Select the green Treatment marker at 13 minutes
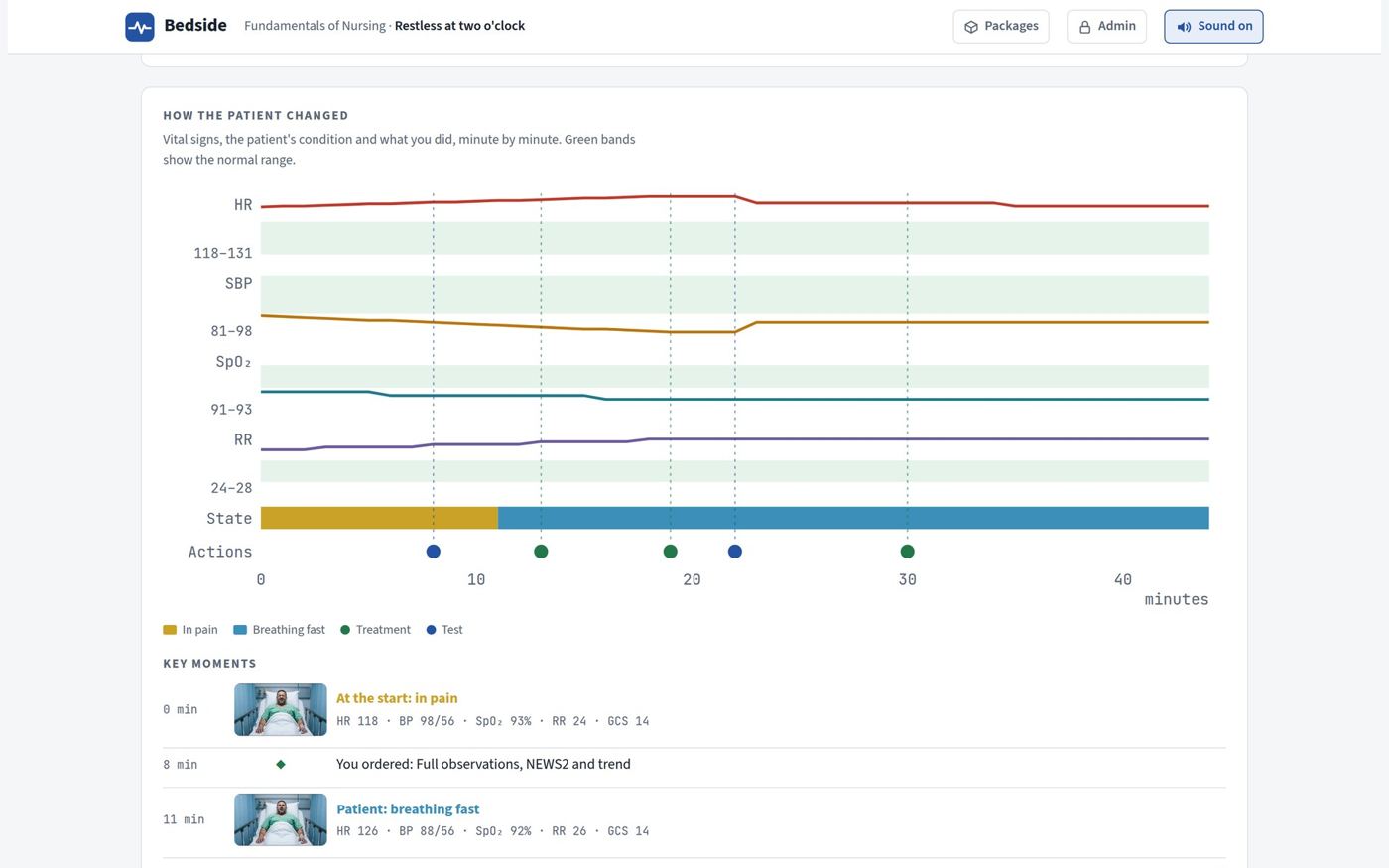This screenshot has width=1389, height=868. 541,552
